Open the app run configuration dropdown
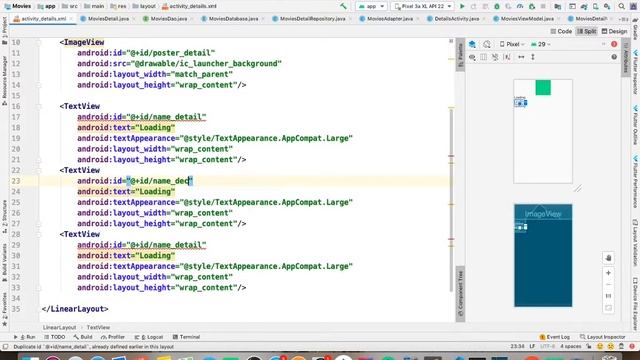The width and height of the screenshot is (640, 360). (371, 6)
